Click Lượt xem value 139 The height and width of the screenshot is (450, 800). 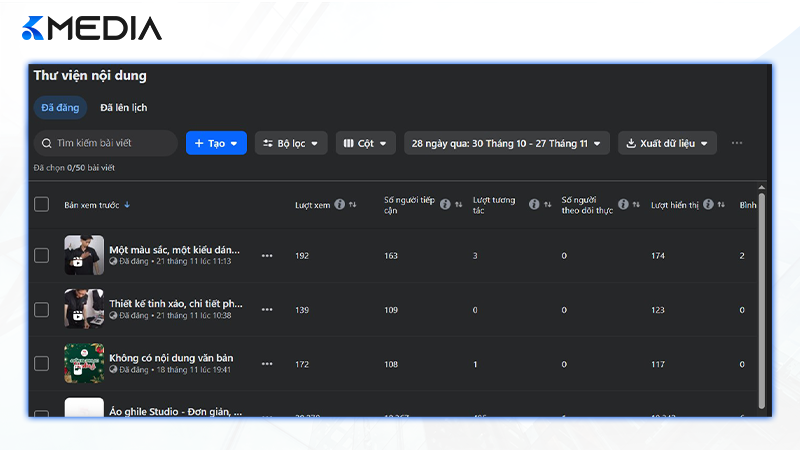302,310
